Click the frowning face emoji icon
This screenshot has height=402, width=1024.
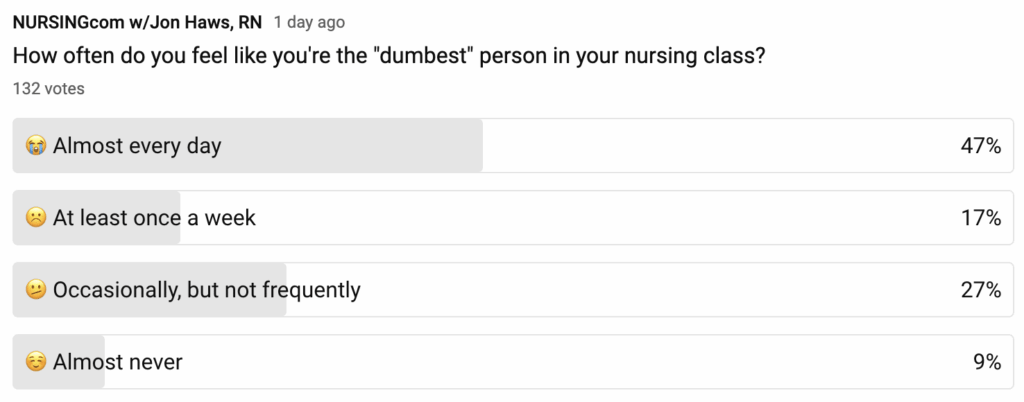pos(36,218)
